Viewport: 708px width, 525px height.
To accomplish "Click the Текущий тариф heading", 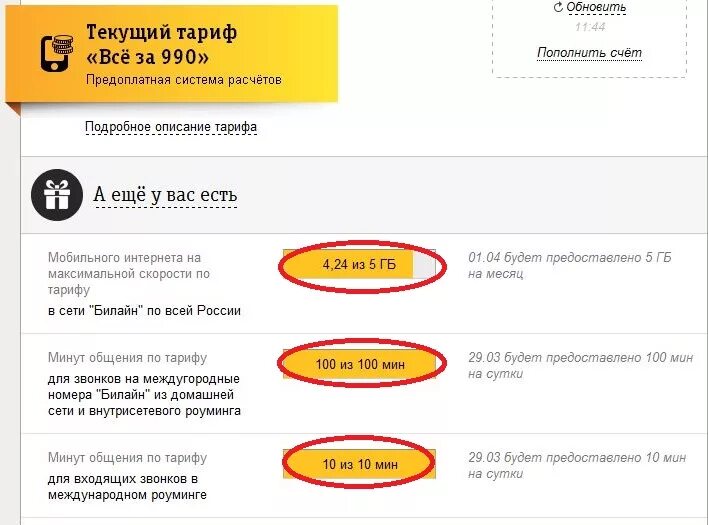I will [x=161, y=33].
